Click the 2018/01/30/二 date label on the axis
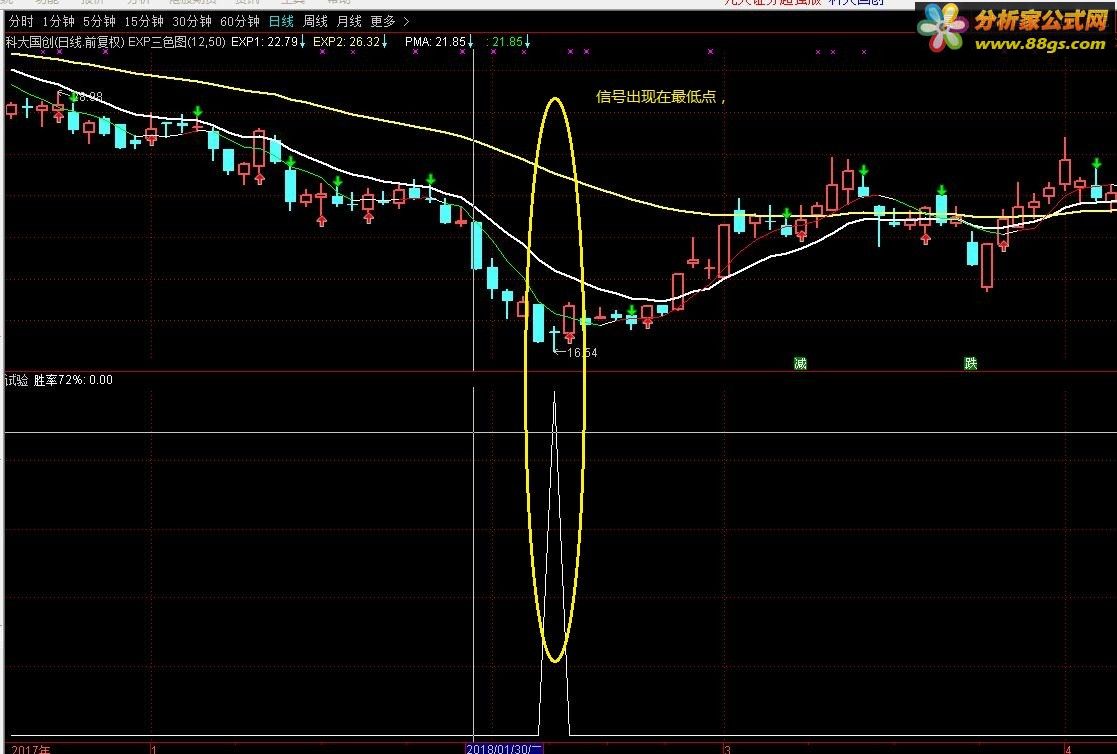The width and height of the screenshot is (1117, 754). pos(504,748)
